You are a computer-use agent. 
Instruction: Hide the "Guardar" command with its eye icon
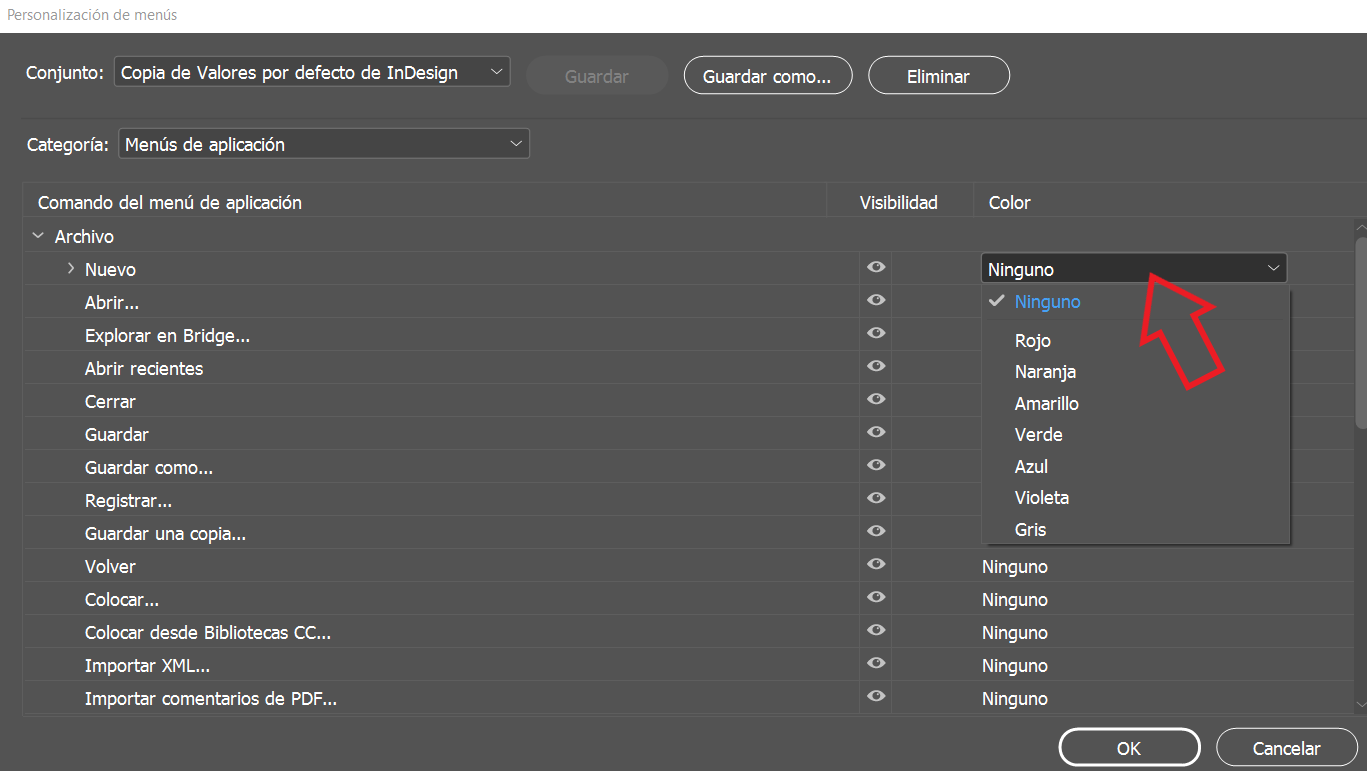click(875, 432)
